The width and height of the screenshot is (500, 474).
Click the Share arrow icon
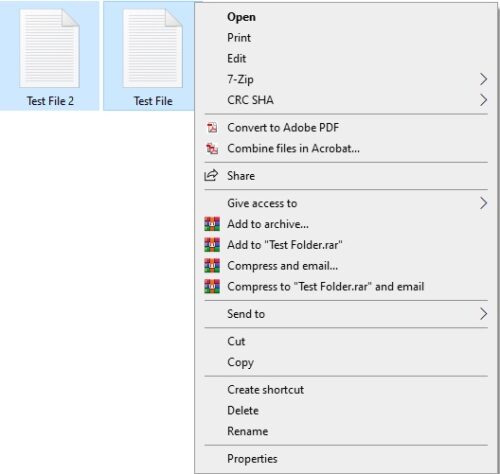pos(211,175)
